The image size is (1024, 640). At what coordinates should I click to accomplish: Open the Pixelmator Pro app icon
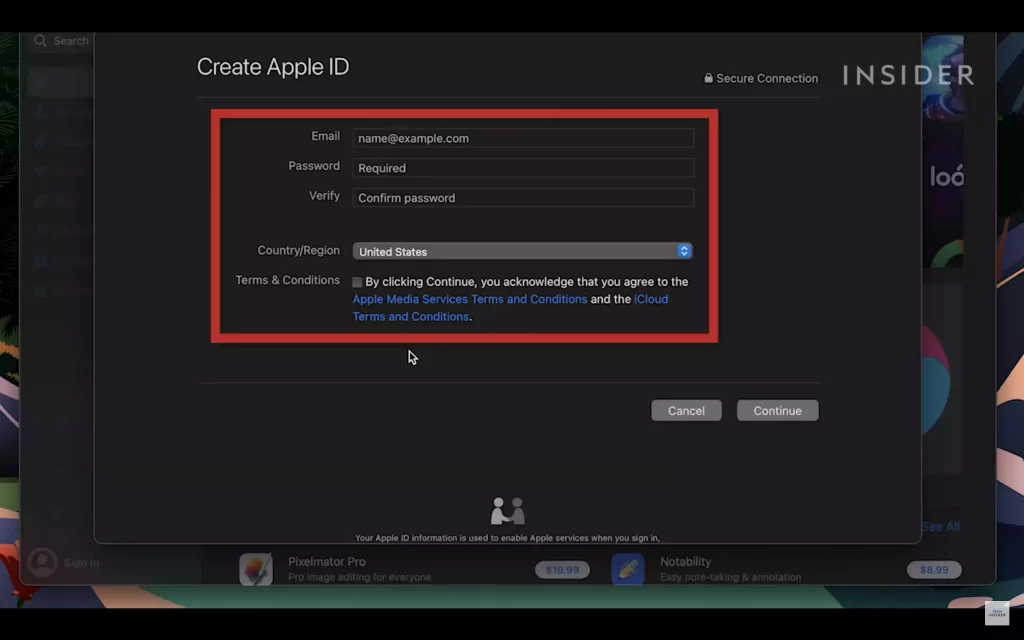(256, 569)
